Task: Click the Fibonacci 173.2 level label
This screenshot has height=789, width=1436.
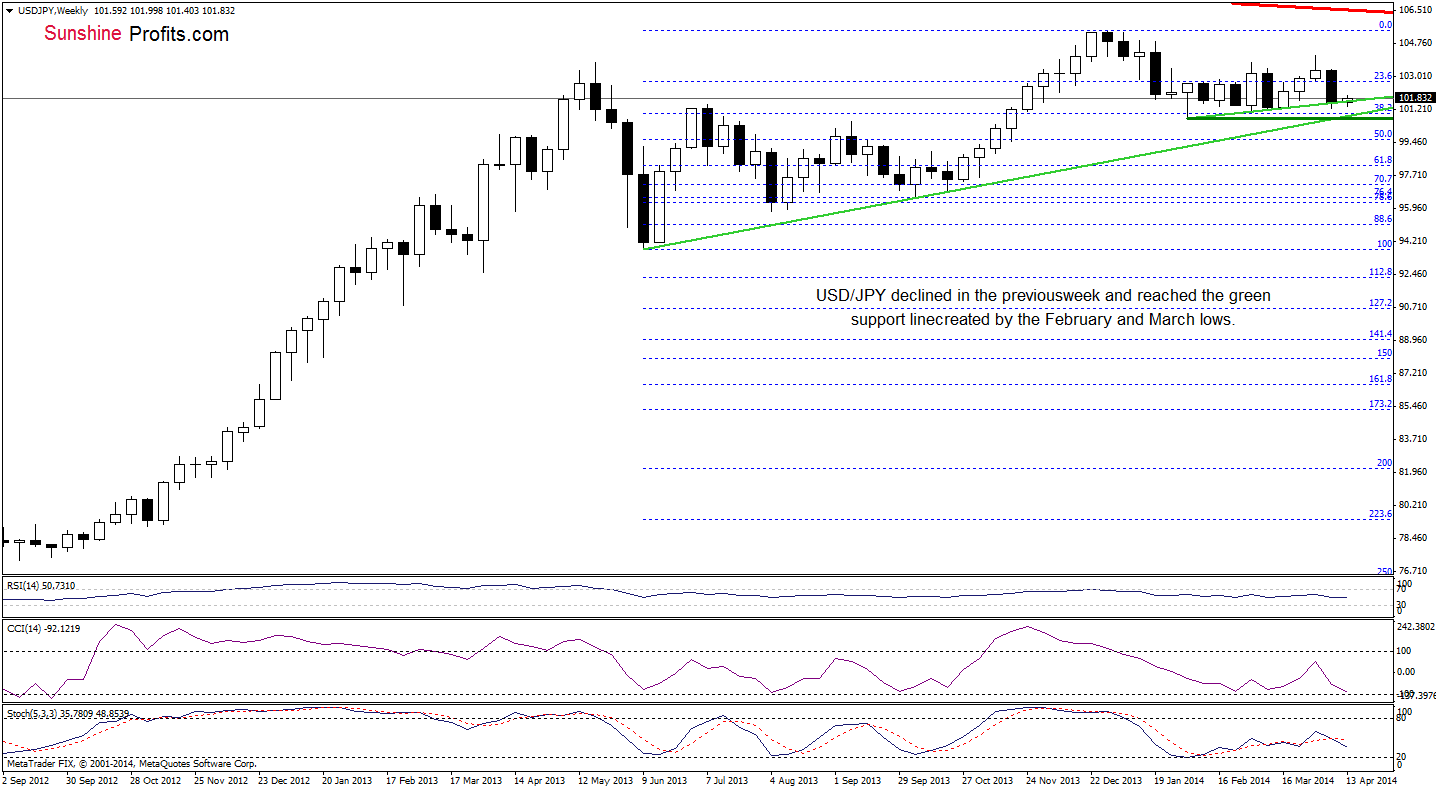Action: (x=1382, y=404)
